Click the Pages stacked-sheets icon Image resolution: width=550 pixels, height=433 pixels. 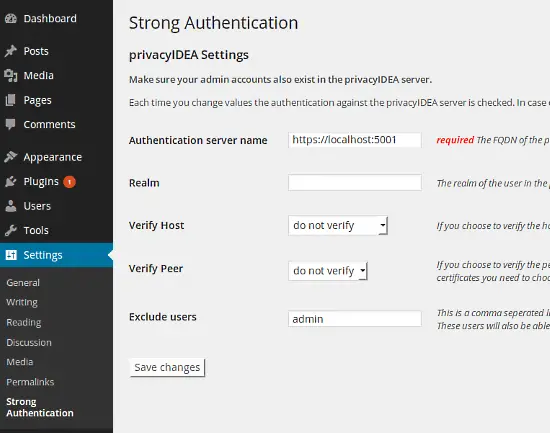pos(11,100)
